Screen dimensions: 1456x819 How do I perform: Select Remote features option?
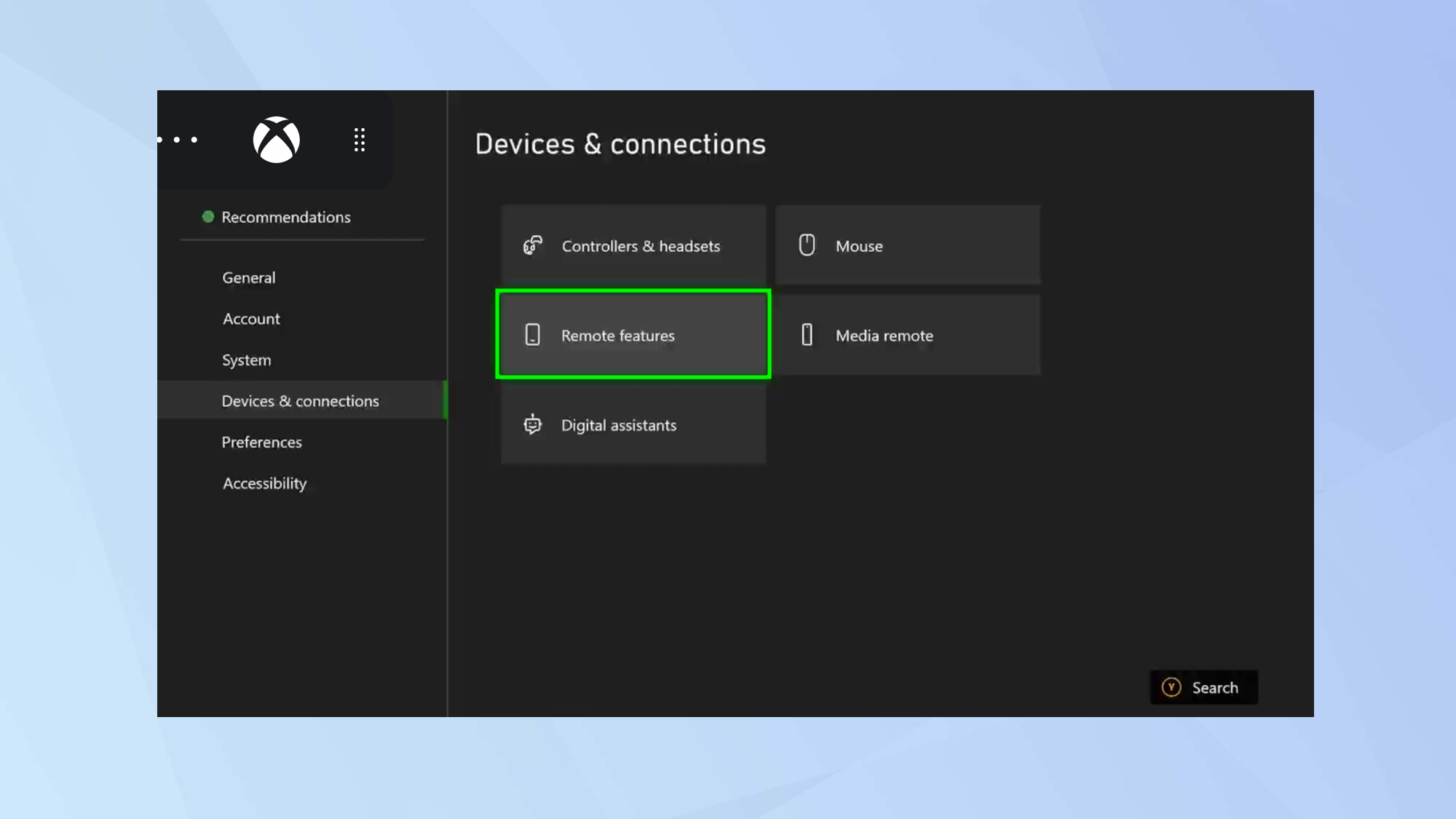tap(633, 335)
